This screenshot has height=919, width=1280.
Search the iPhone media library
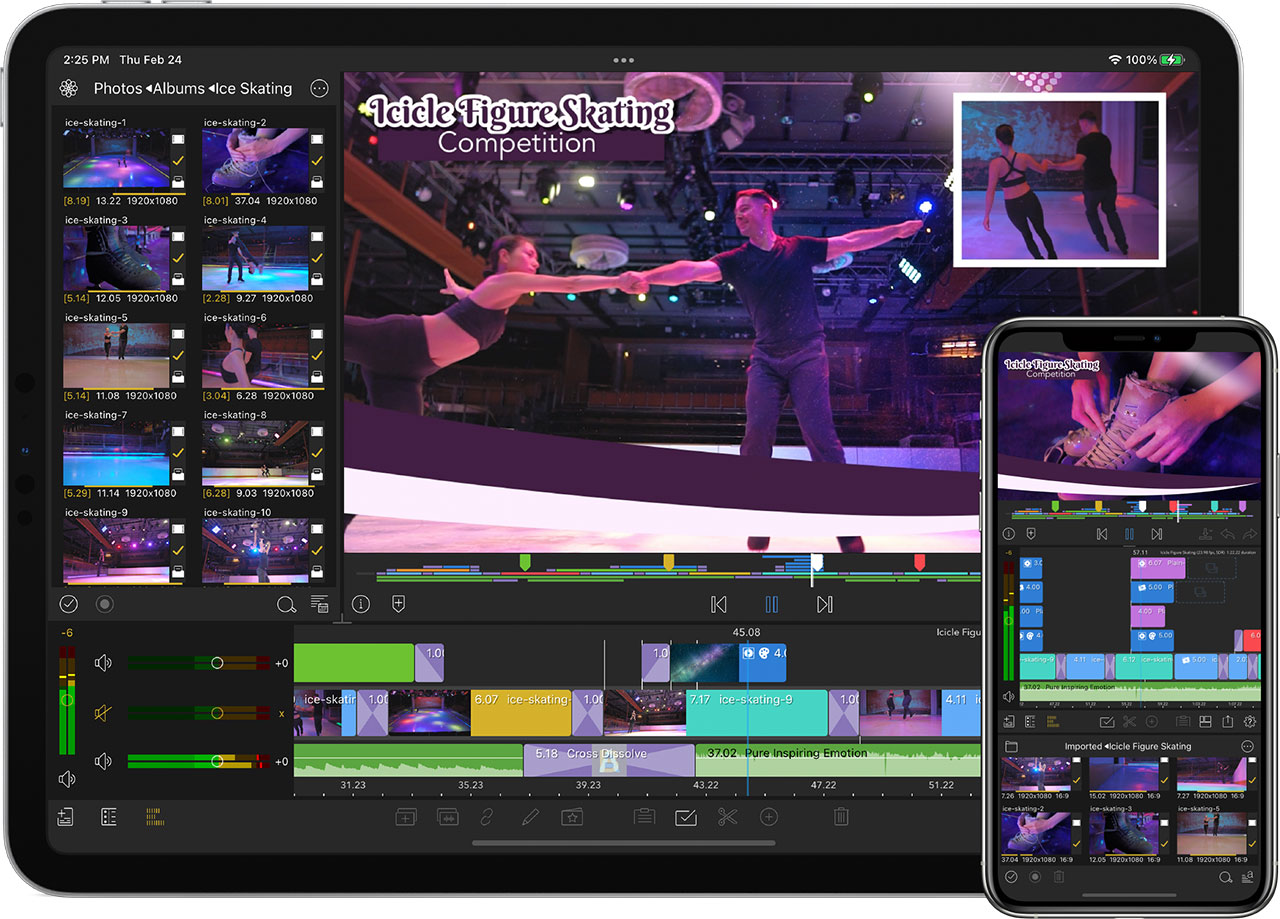(x=1225, y=877)
